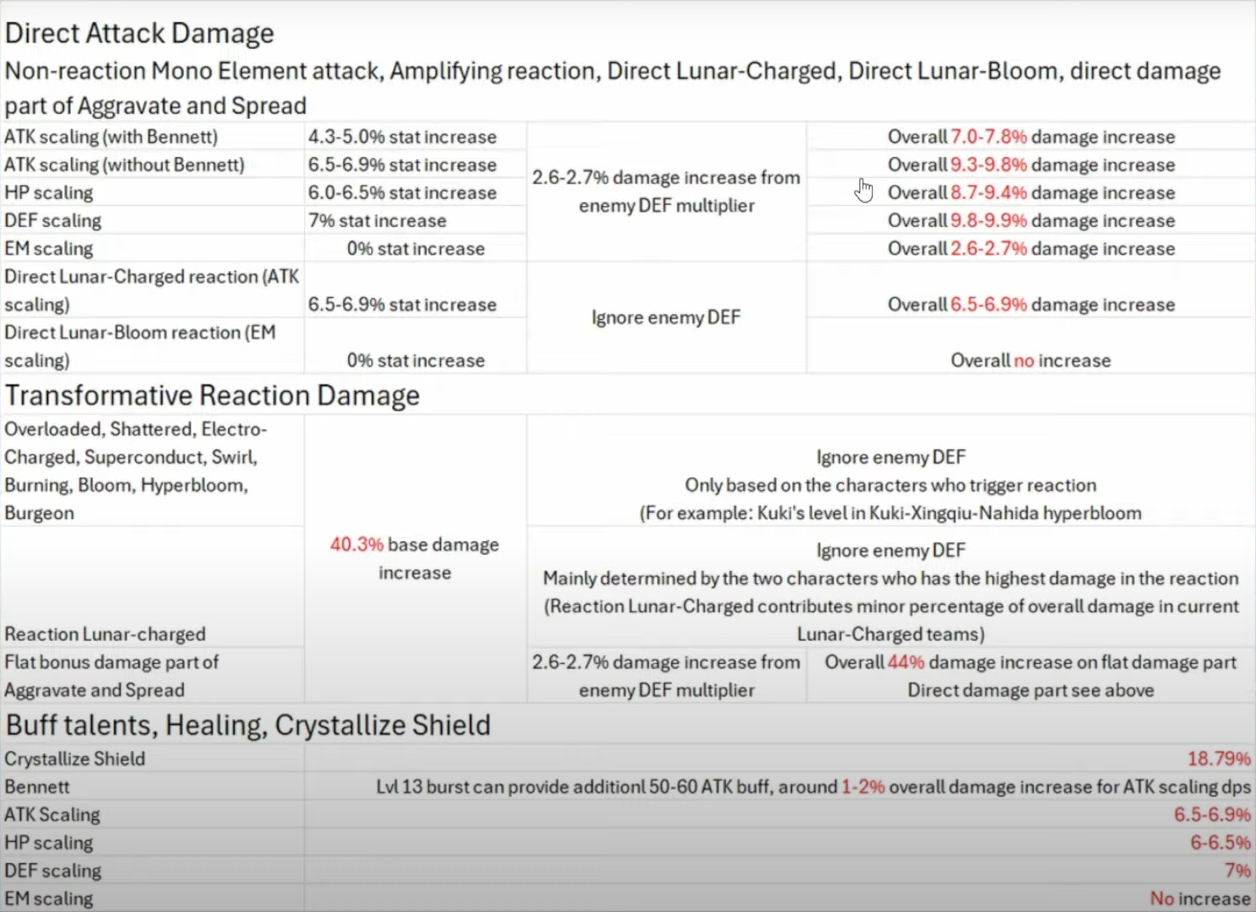Select "Direct Lunar-Charged reaction (ATK scaling)" cell
Viewport: 1256px width, 912px height.
coord(153,291)
